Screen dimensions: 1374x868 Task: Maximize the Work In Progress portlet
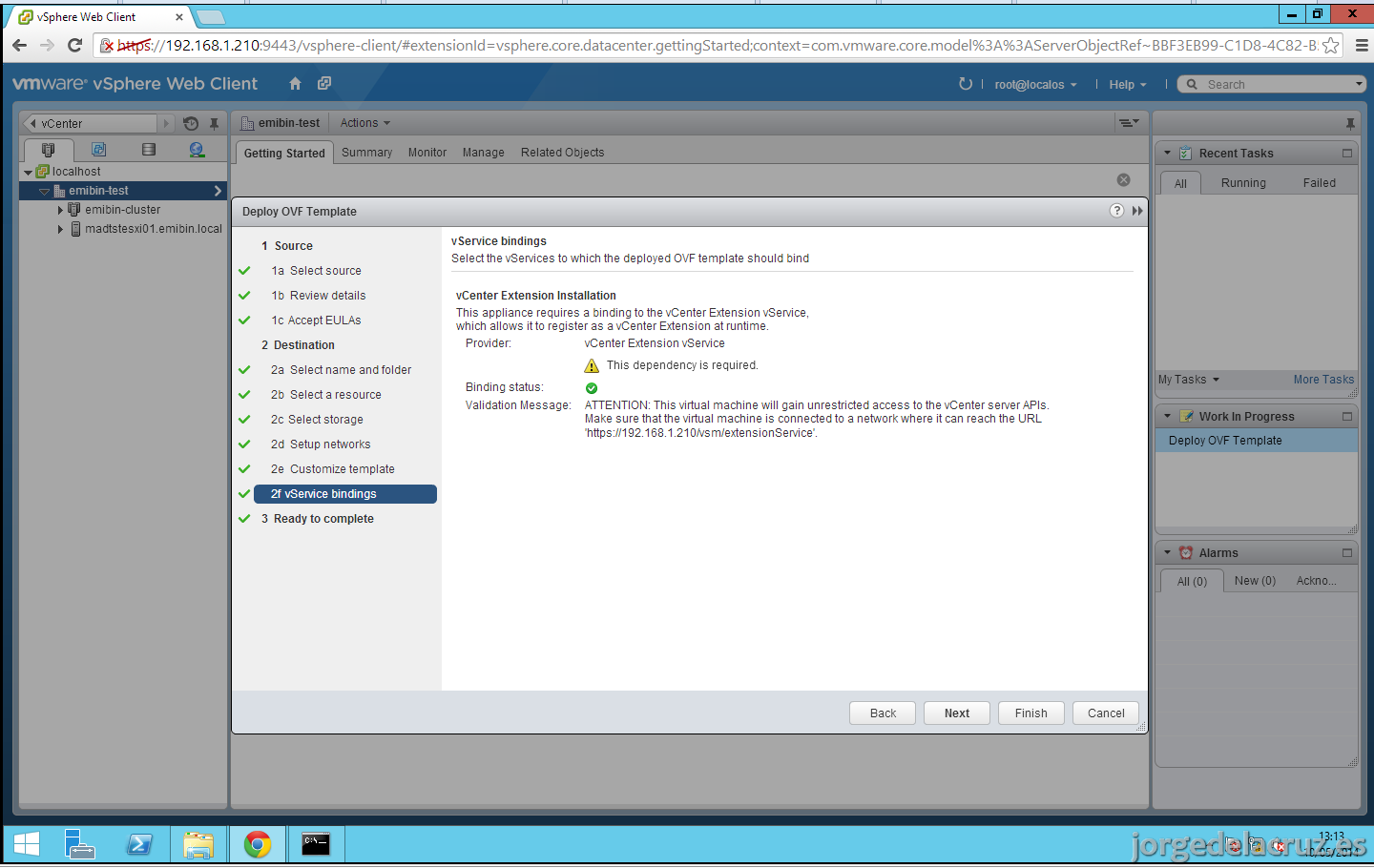(x=1347, y=417)
